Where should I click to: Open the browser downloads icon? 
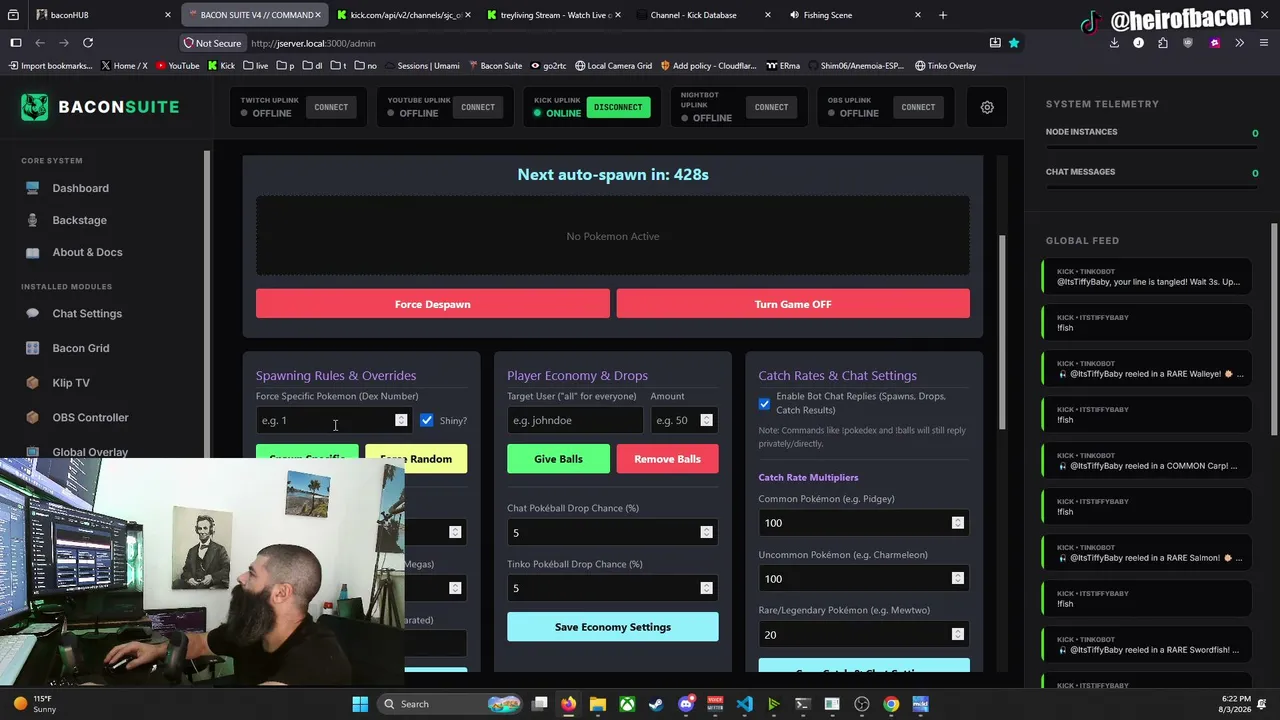click(1114, 43)
